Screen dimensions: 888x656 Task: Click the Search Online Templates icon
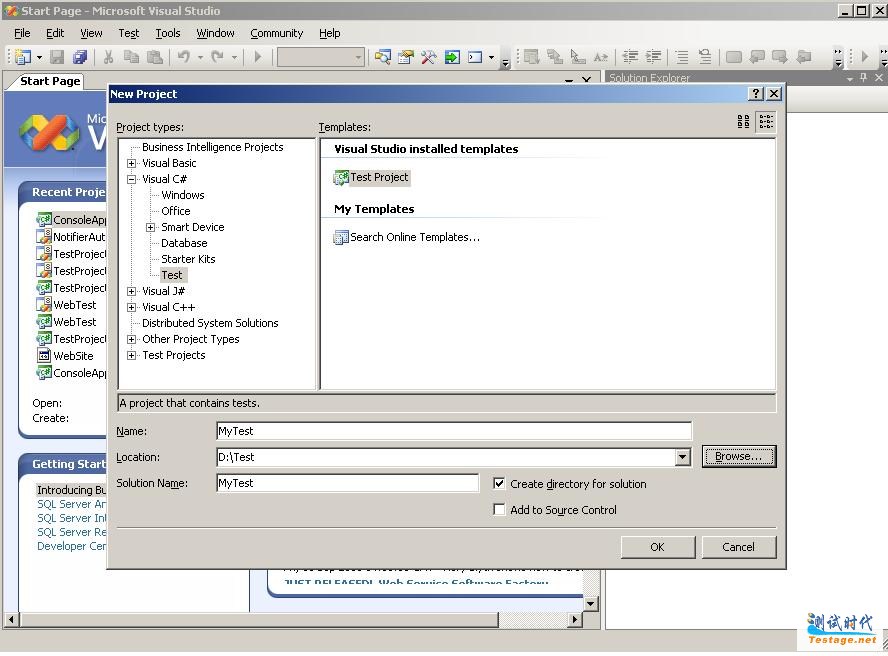coord(341,238)
